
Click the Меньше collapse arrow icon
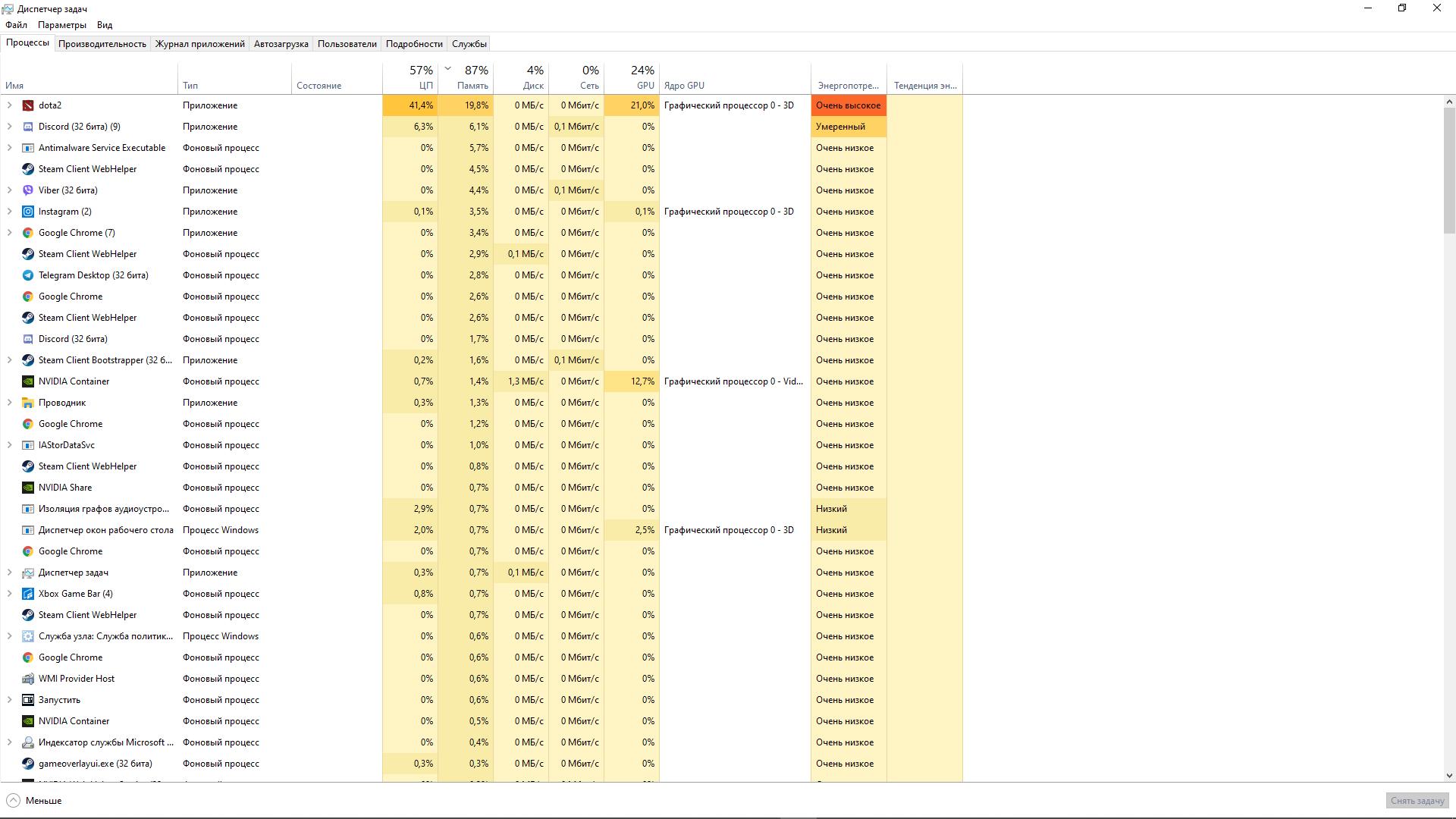click(x=13, y=801)
